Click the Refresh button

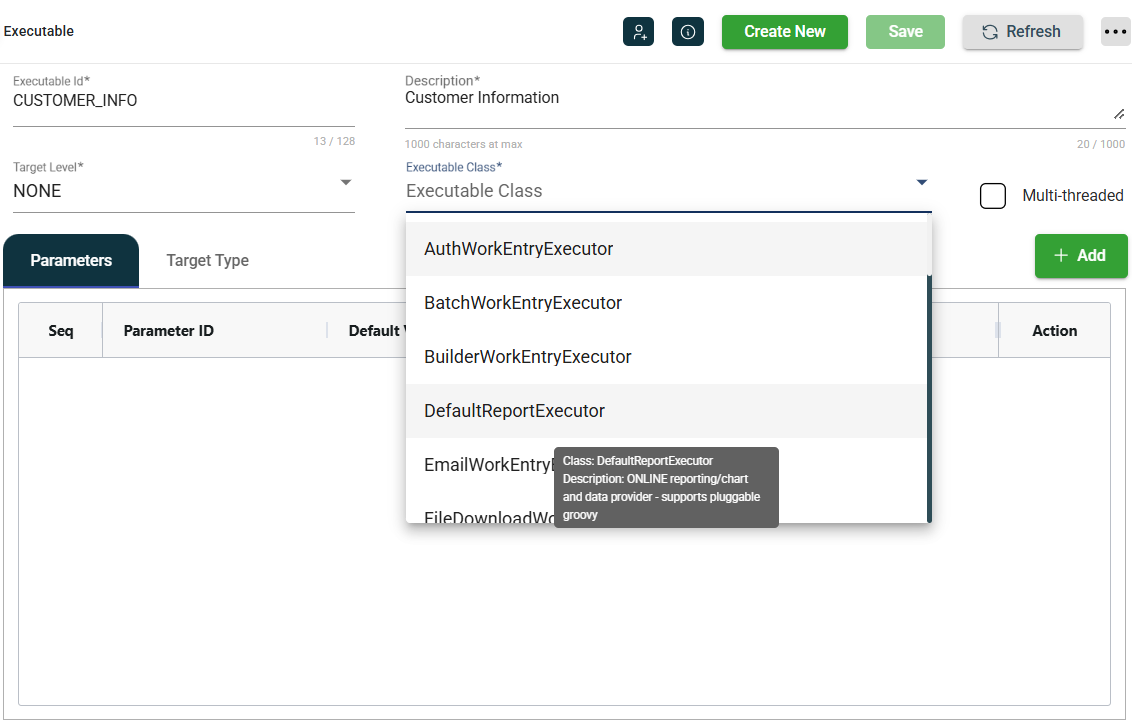pos(1022,32)
